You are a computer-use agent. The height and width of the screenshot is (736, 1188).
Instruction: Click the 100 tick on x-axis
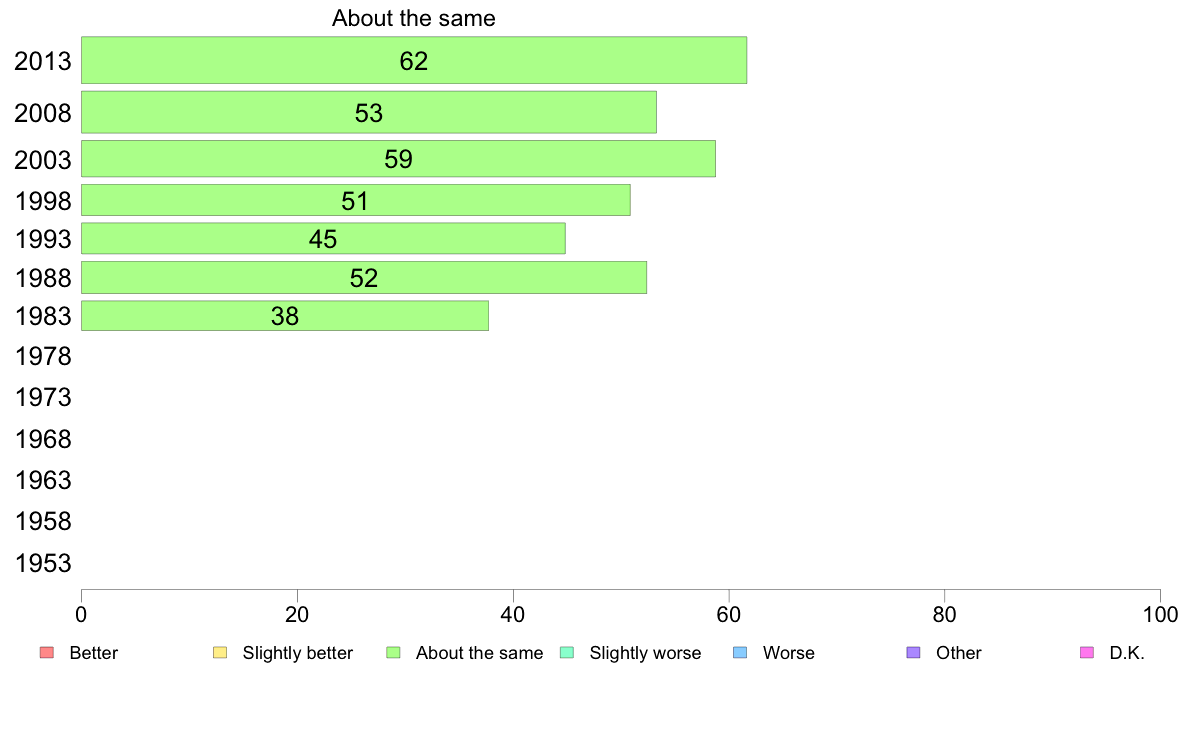pos(1160,615)
